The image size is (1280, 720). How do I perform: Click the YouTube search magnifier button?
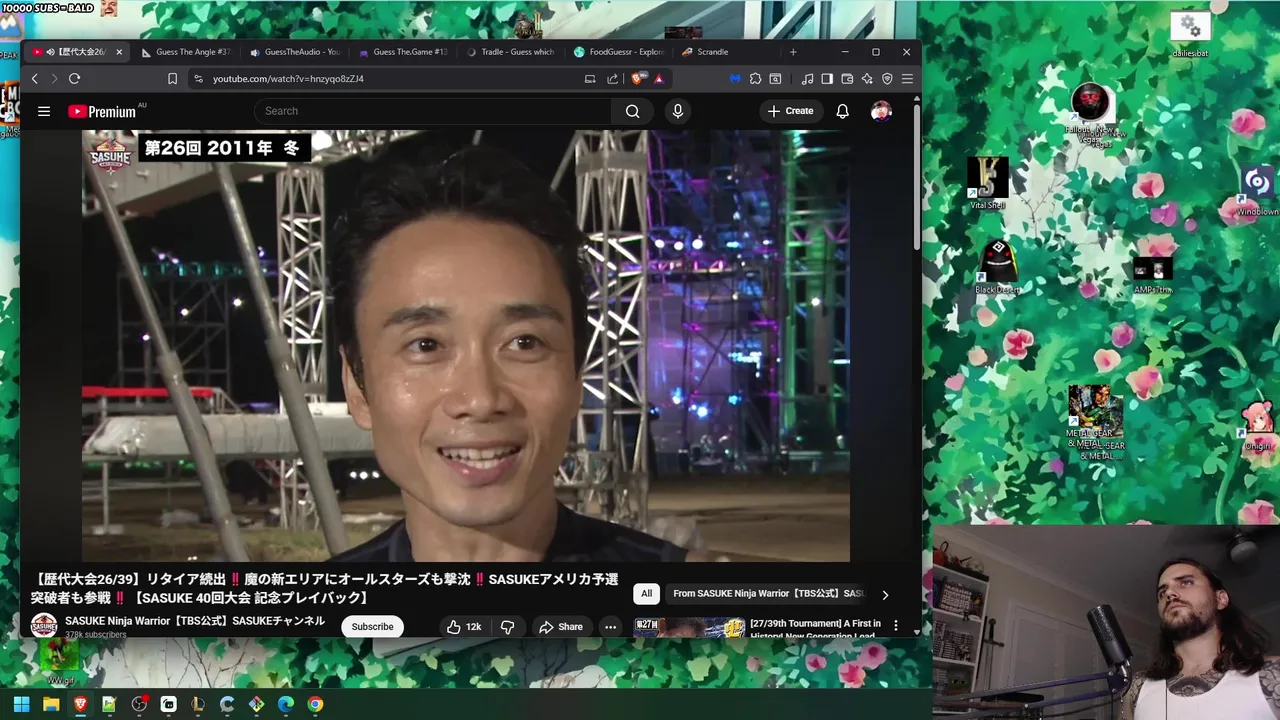[x=632, y=111]
